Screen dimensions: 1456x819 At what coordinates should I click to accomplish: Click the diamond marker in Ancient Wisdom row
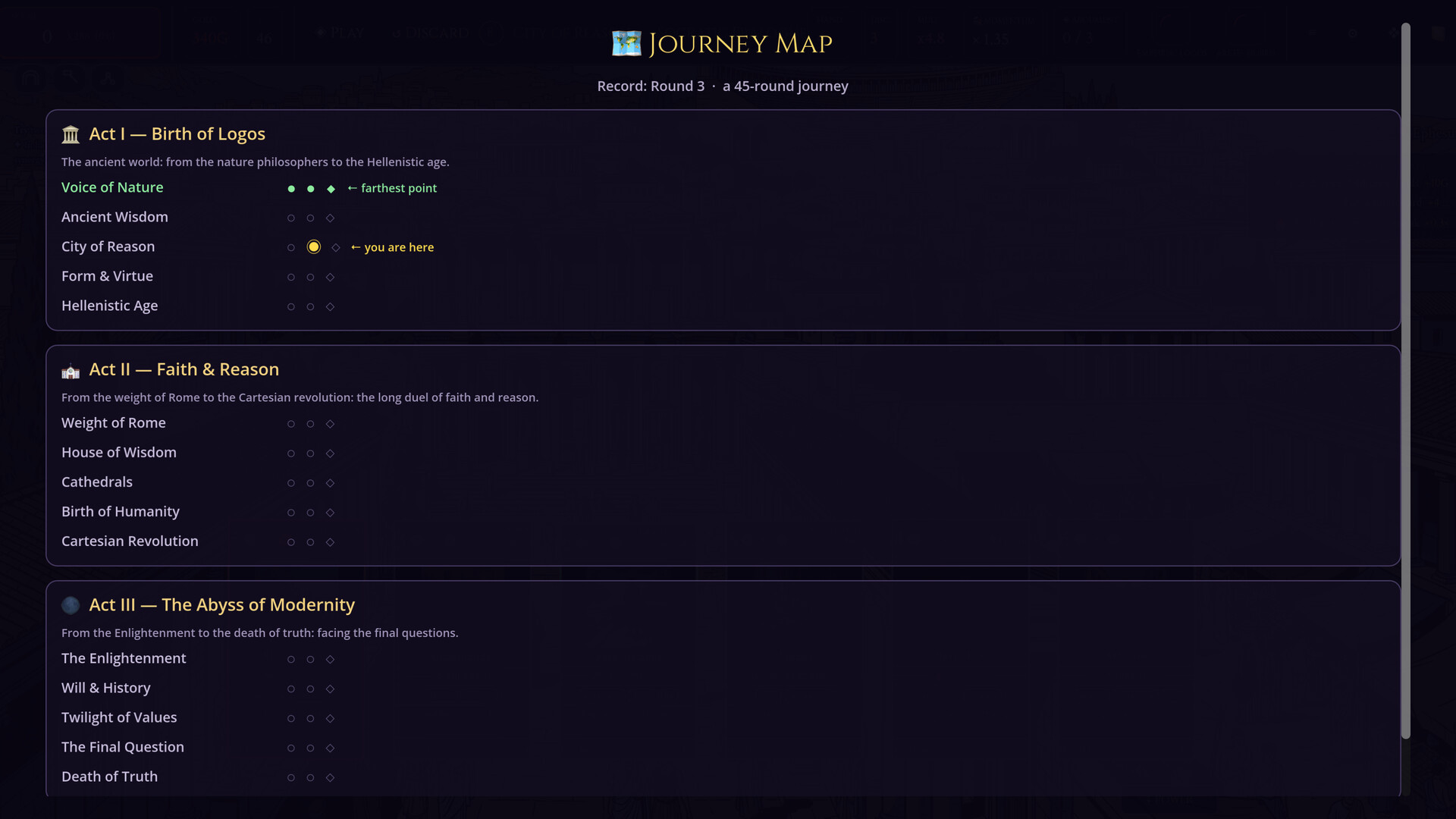pyautogui.click(x=330, y=218)
